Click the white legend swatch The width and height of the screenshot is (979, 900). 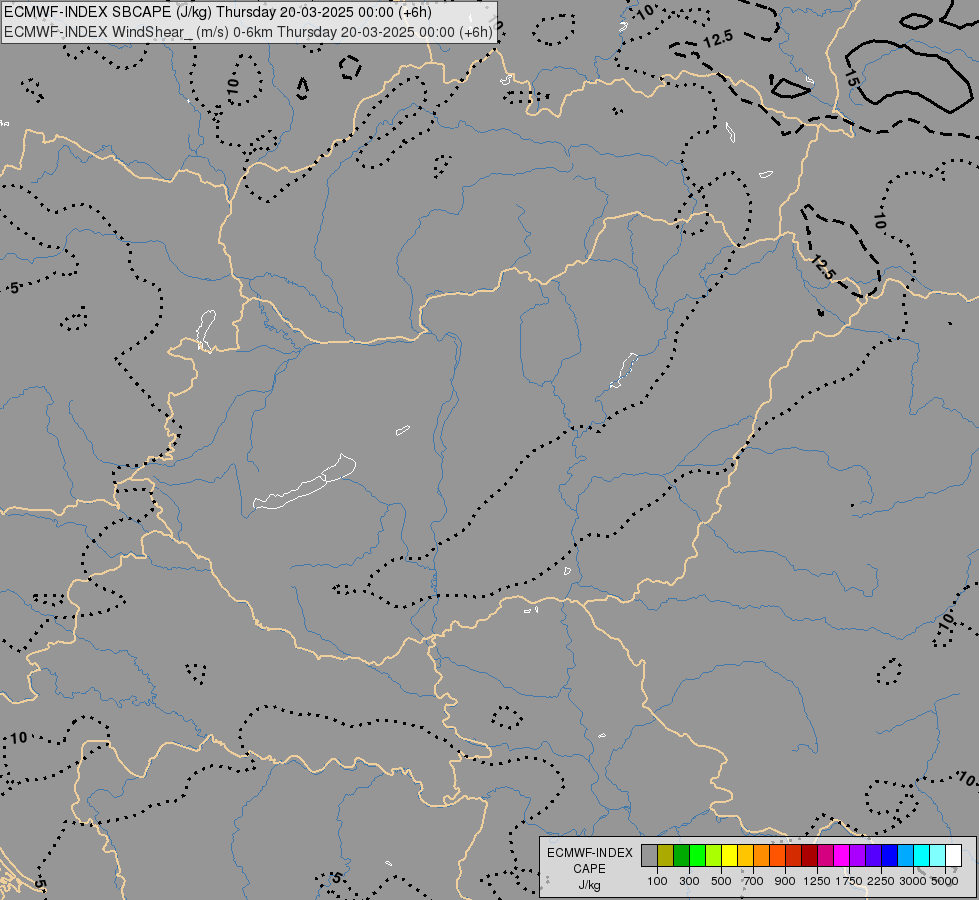click(x=953, y=855)
